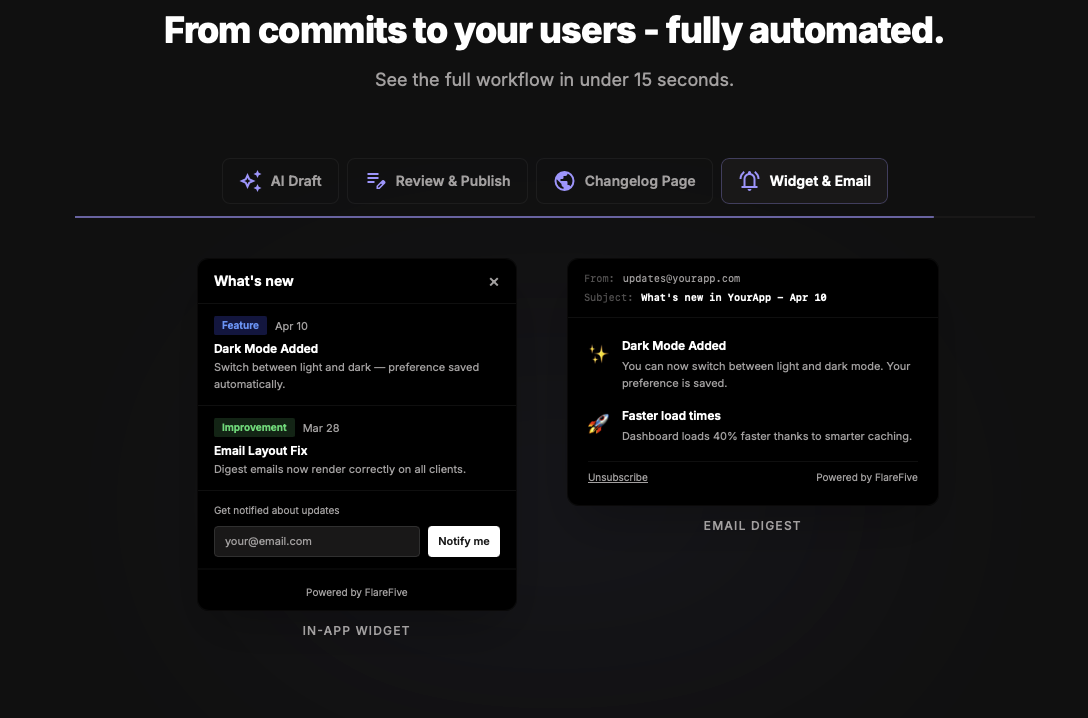Click the Faster load times heading

pyautogui.click(x=671, y=416)
